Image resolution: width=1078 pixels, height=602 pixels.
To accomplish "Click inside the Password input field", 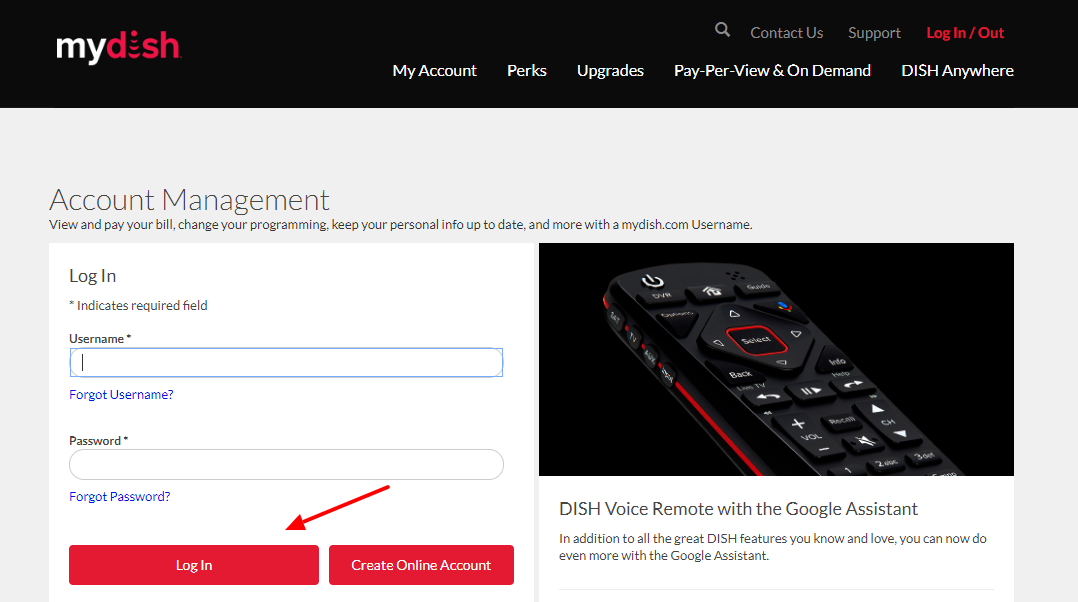I will 286,464.
